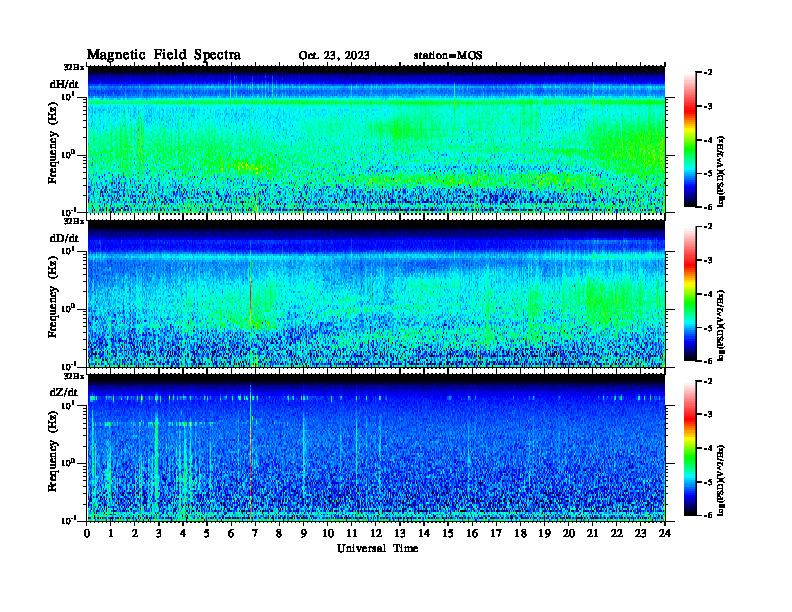792x612 pixels.
Task: Click hour 3 tick label on time axis
Action: click(x=159, y=533)
